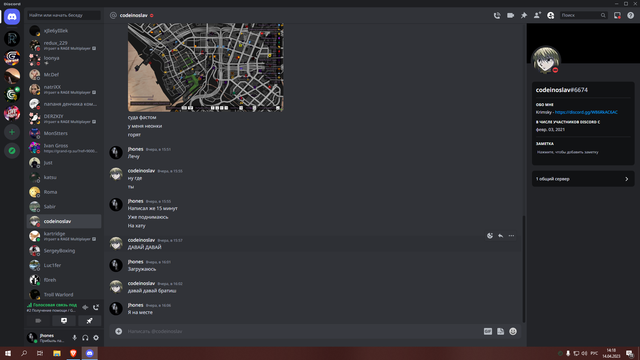This screenshot has height=360, width=640.
Task: Open the conversation with Luc1fer
Action: 64,265
